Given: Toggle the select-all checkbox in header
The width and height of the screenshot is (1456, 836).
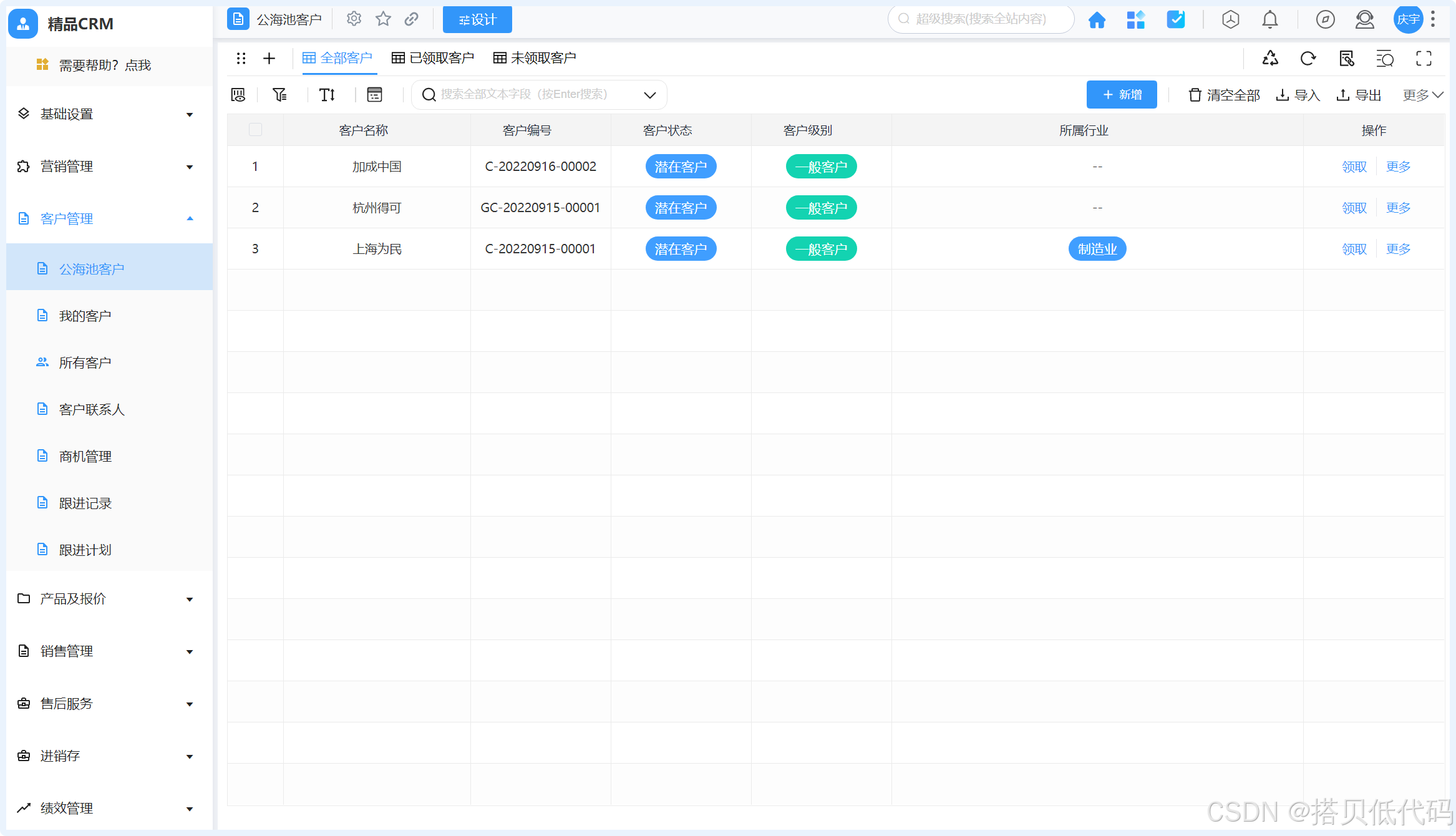Looking at the screenshot, I should (255, 130).
